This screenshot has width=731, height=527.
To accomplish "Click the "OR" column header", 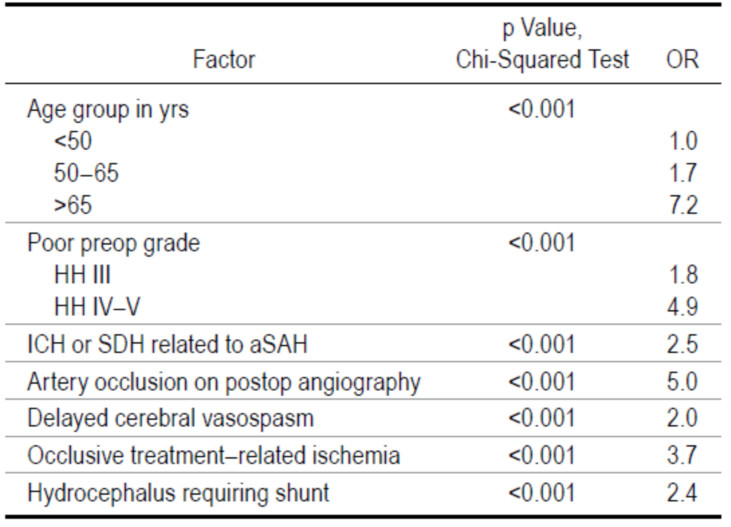I will [x=682, y=60].
